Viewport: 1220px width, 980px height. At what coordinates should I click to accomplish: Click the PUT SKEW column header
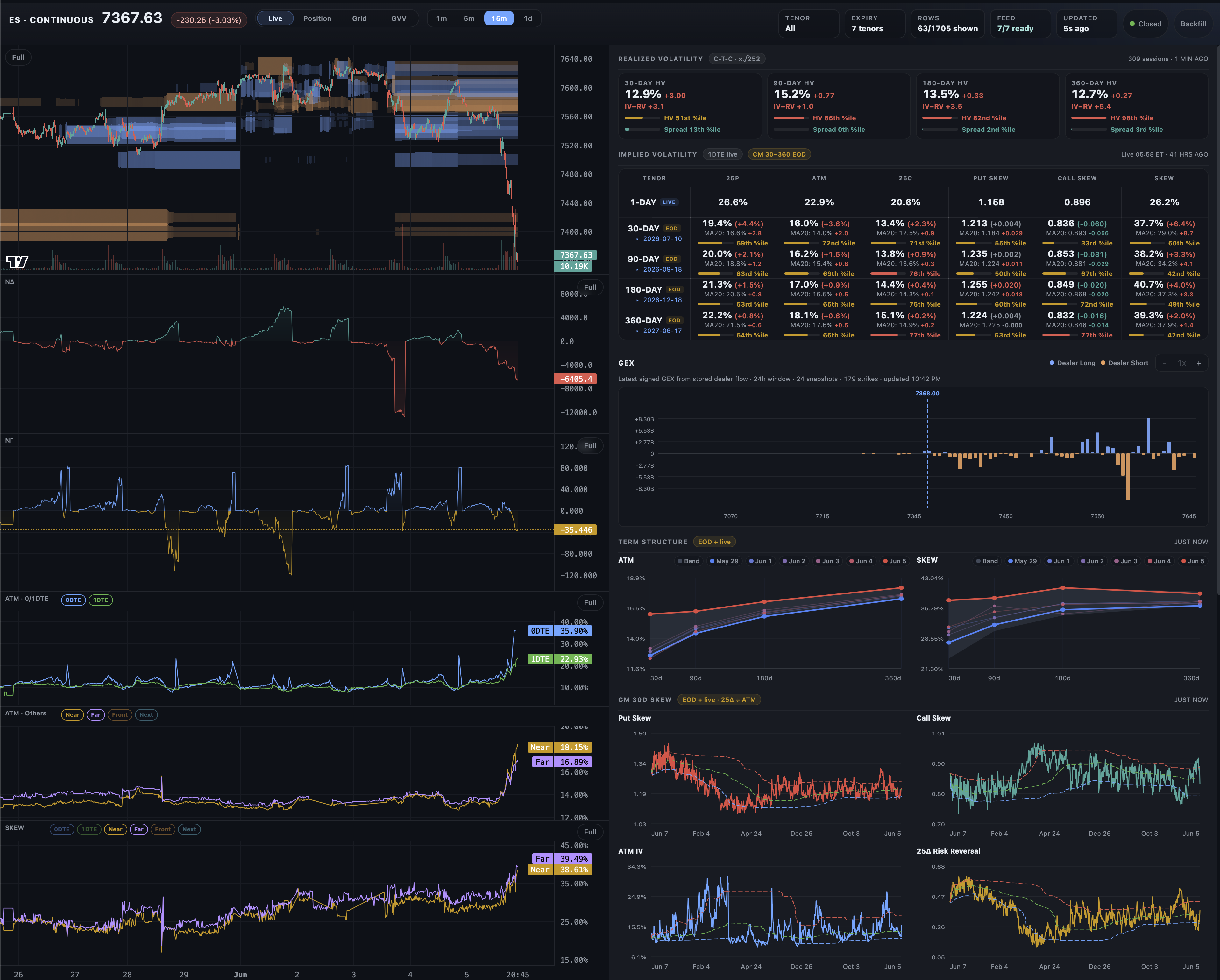pos(991,178)
